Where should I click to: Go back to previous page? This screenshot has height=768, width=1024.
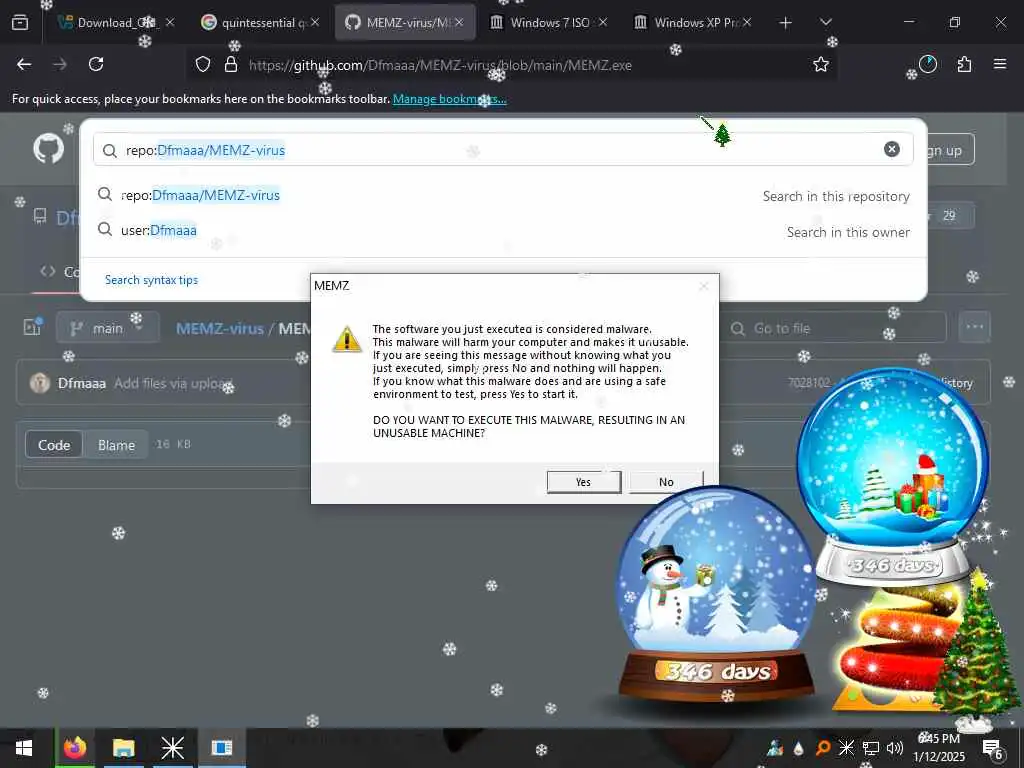click(x=24, y=64)
